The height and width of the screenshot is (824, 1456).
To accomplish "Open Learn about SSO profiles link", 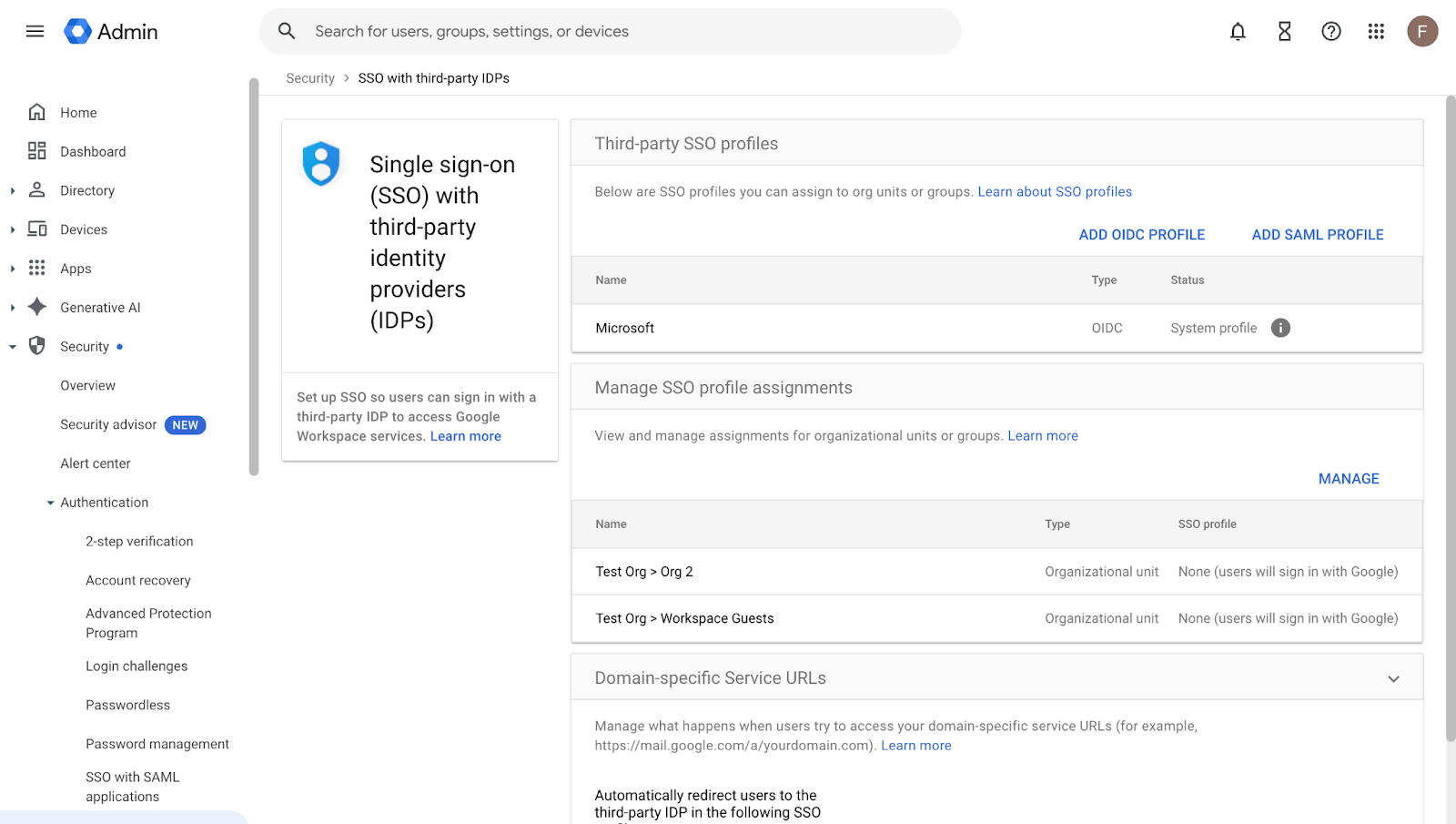I will [1055, 192].
